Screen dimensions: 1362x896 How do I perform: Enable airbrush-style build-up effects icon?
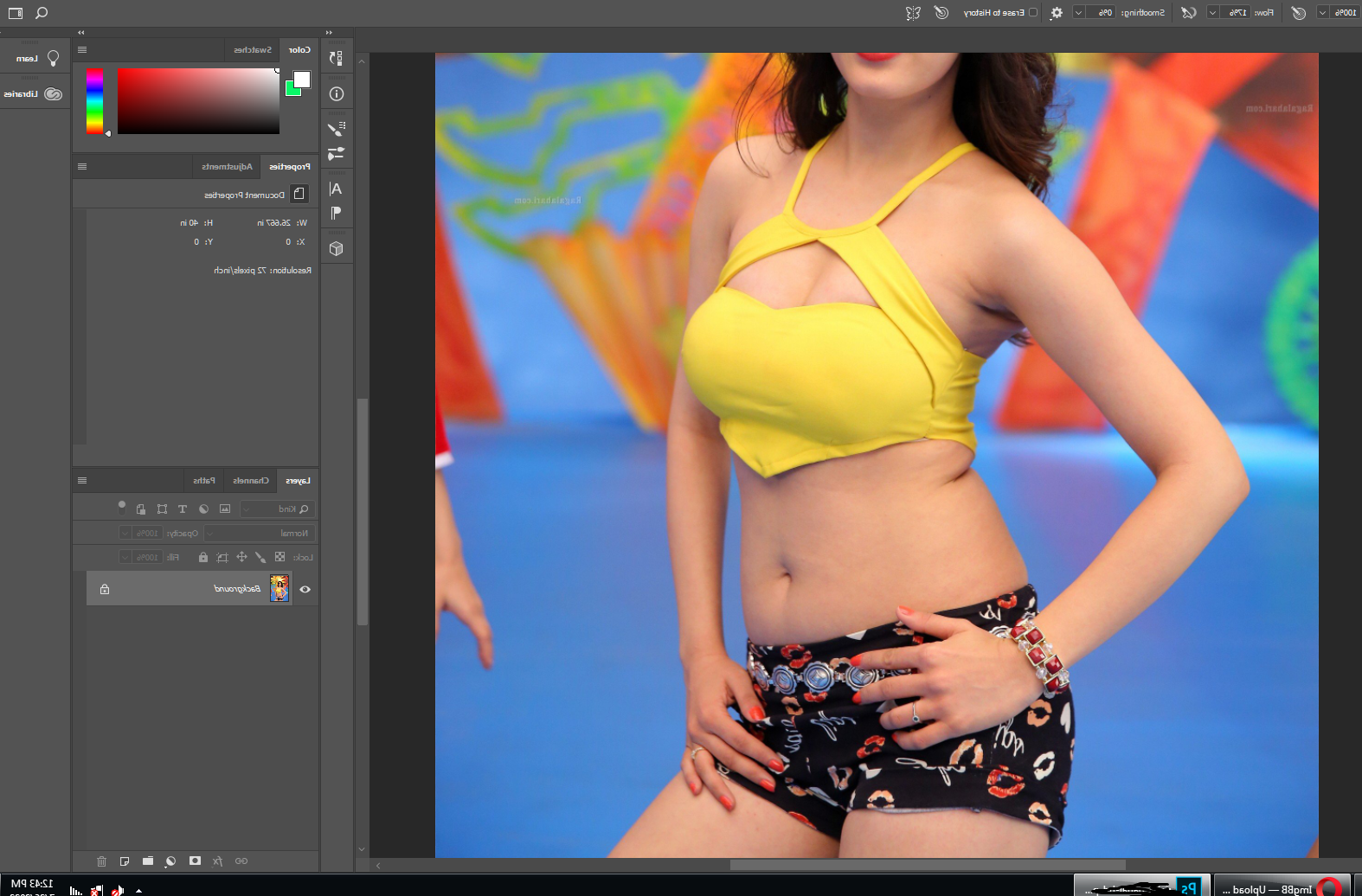1189,13
